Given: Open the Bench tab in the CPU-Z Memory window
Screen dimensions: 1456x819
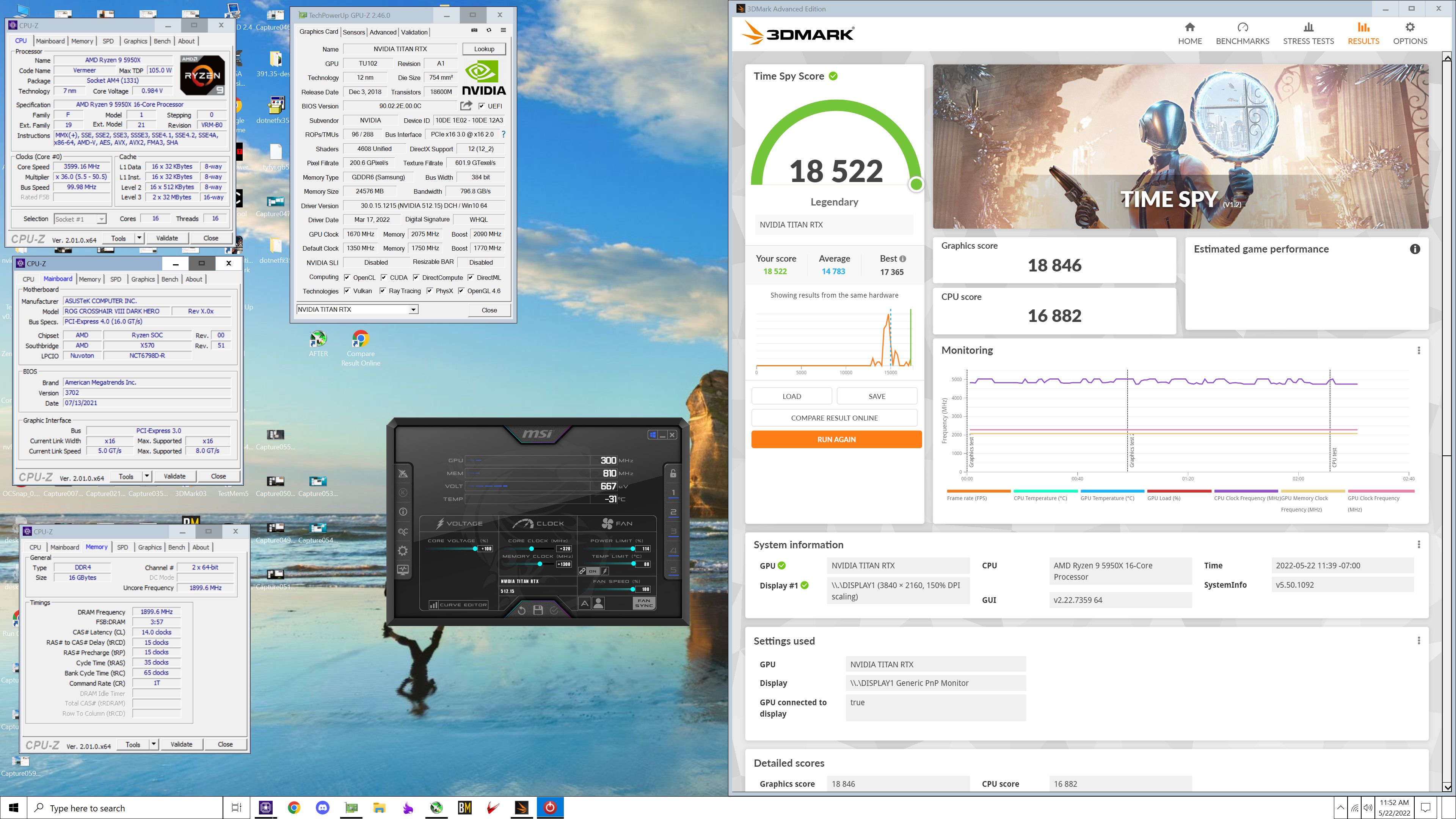Looking at the screenshot, I should pyautogui.click(x=176, y=547).
